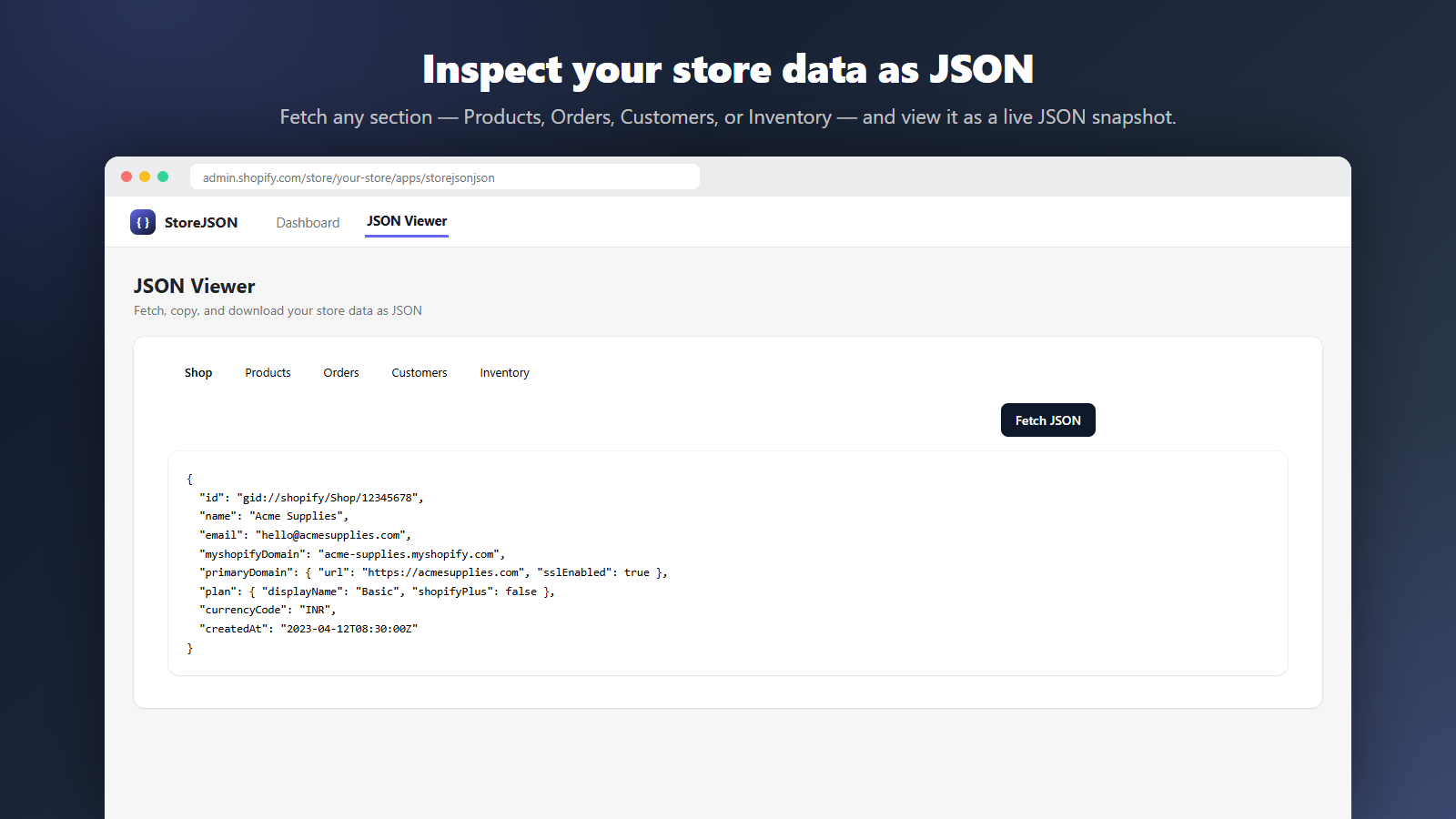The width and height of the screenshot is (1456, 819).
Task: Click the "createdAt" line in JSON output
Action: pos(308,629)
